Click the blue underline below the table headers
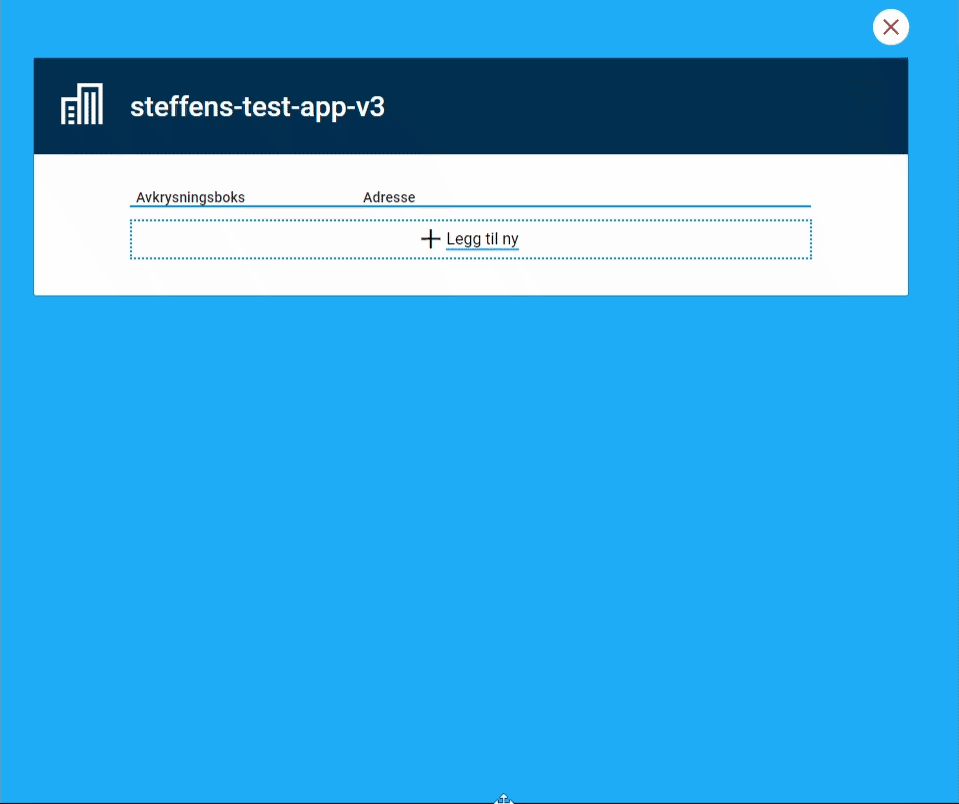The image size is (959, 804). coord(470,206)
